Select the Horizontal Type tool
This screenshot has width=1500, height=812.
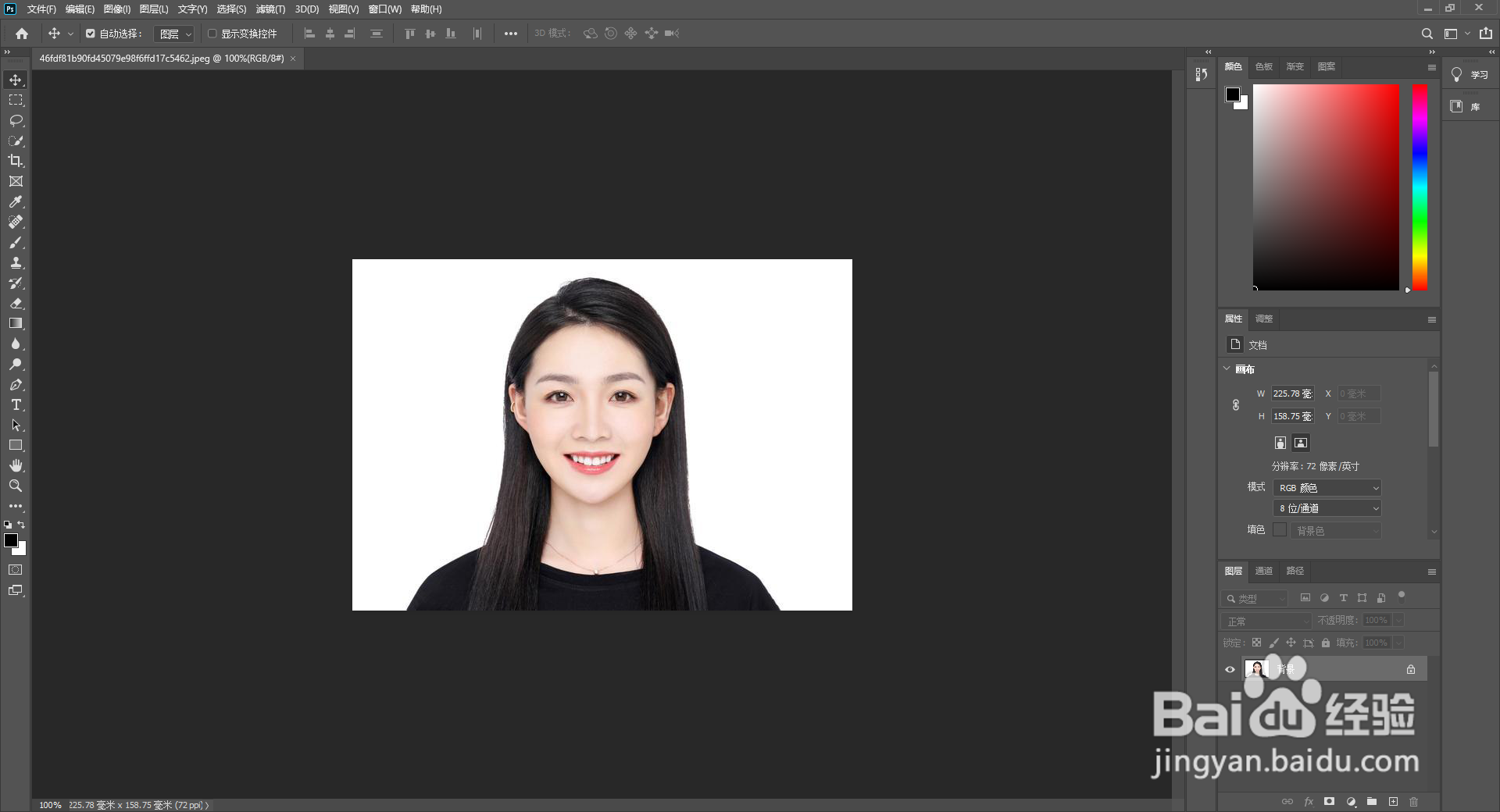16,404
